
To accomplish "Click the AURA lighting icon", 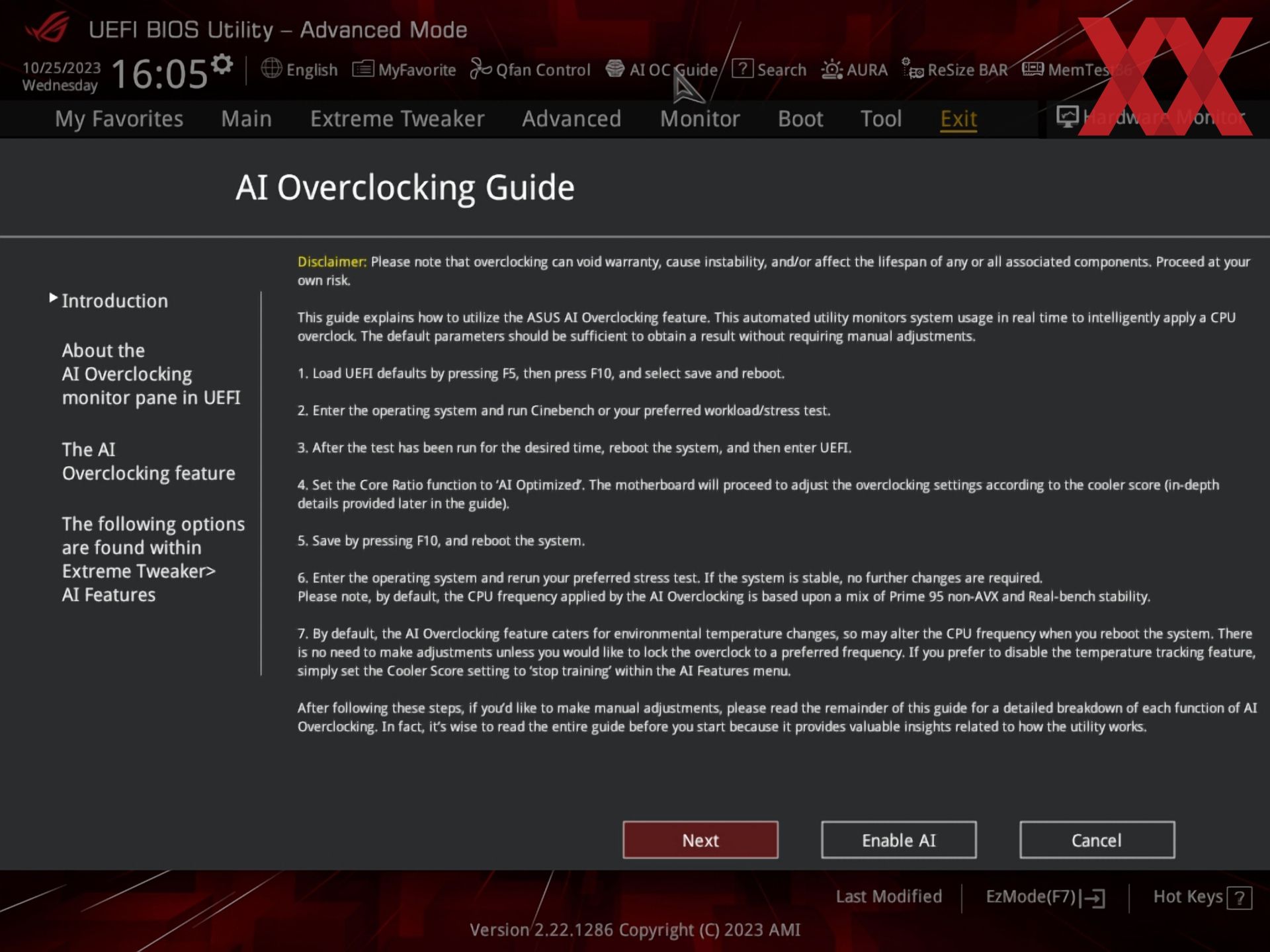I will coord(831,69).
